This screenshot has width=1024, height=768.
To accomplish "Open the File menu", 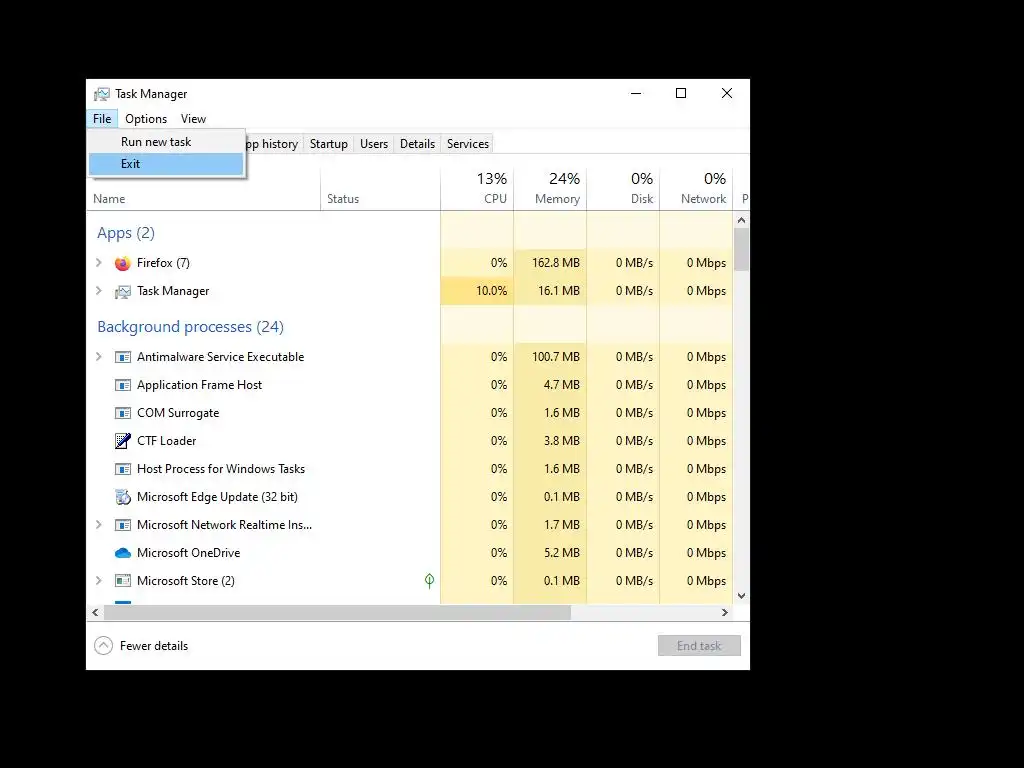I will coord(102,119).
